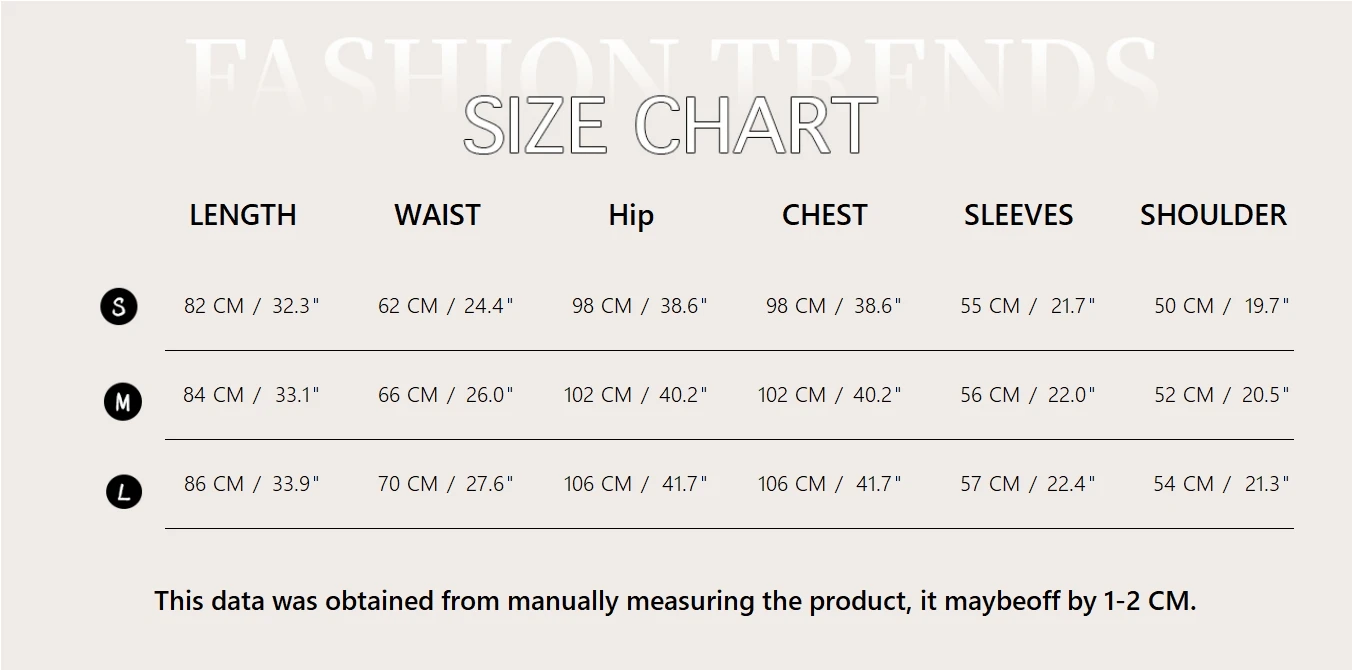Select the WAIST column header
The height and width of the screenshot is (670, 1352).
[437, 215]
